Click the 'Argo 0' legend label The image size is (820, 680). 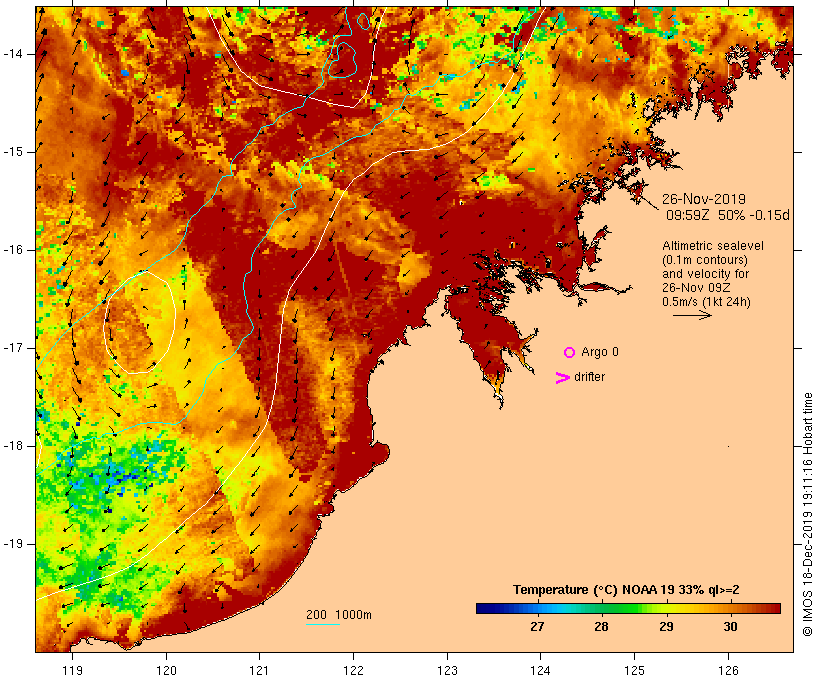[x=600, y=352]
